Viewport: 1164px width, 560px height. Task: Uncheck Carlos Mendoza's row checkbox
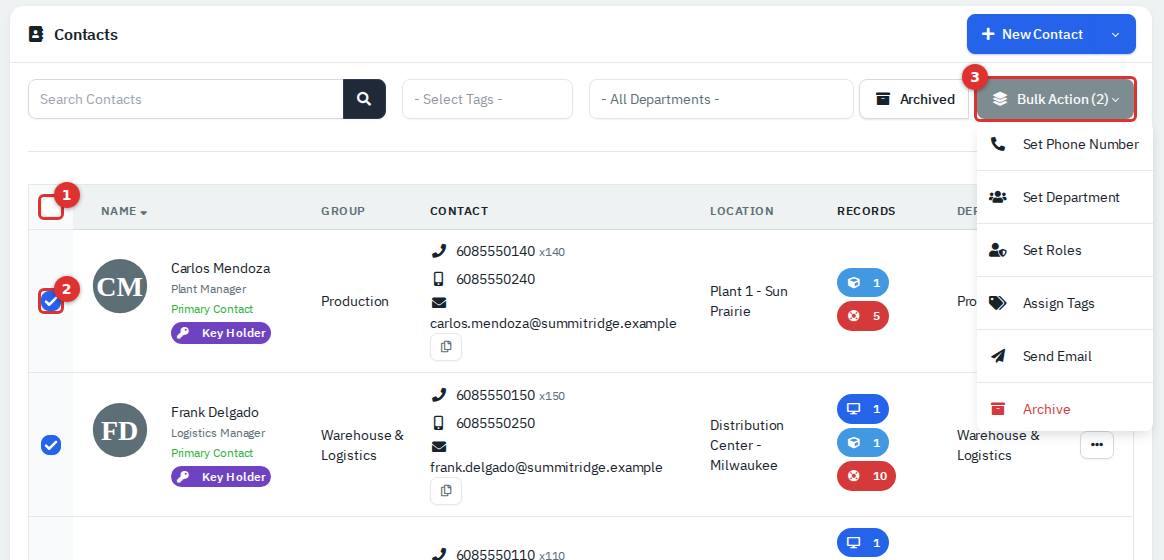(x=50, y=301)
